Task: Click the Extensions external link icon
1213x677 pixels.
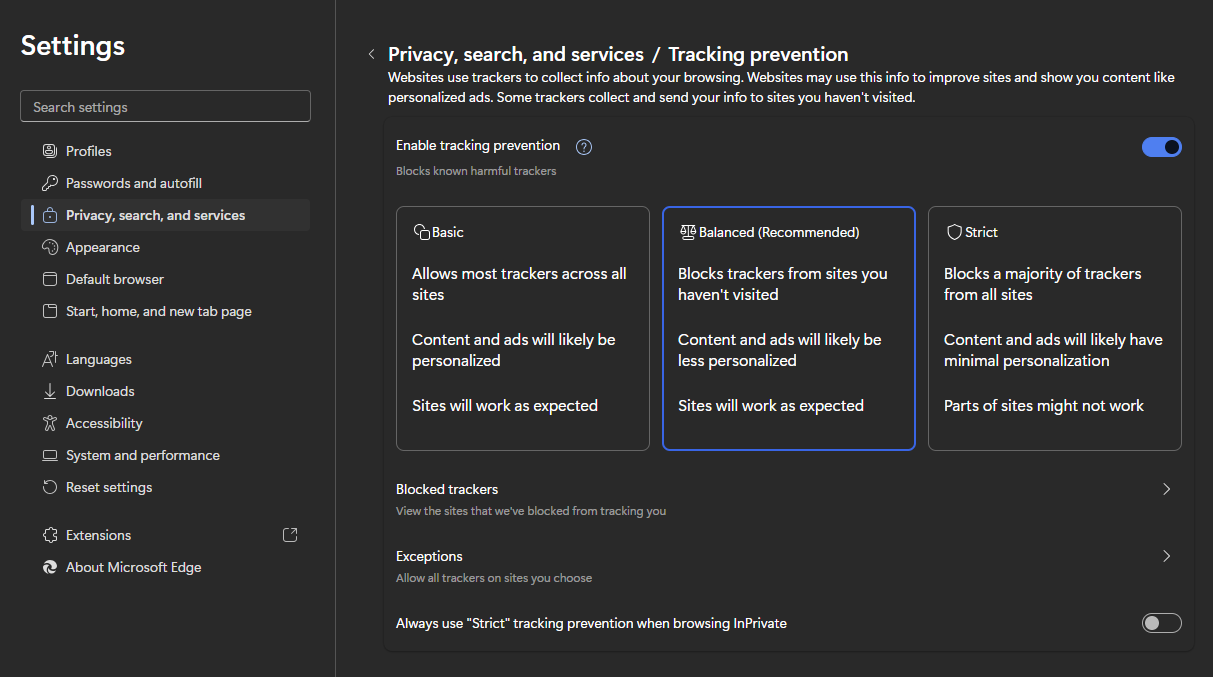Action: [290, 535]
